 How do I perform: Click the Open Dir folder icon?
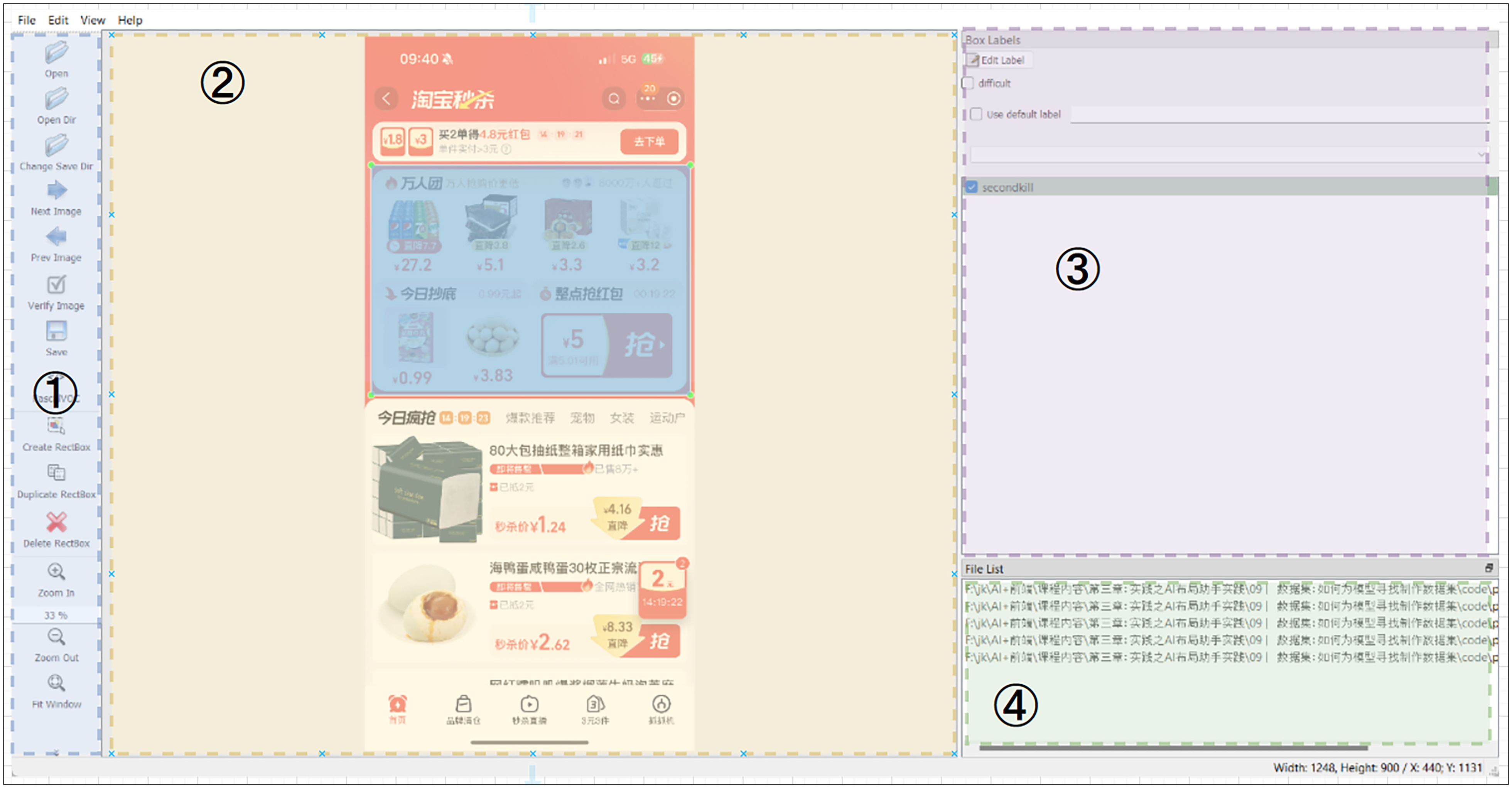(x=56, y=99)
